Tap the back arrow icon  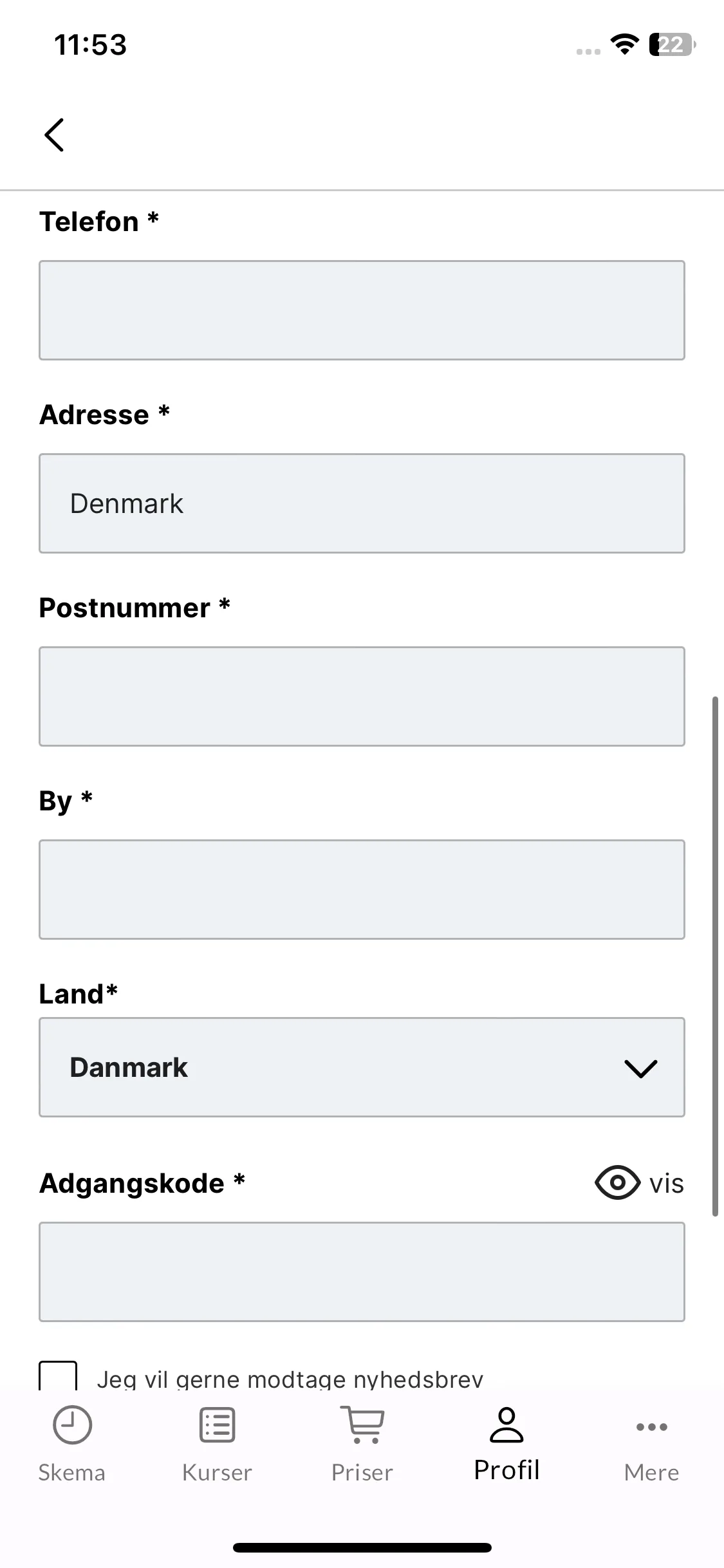[55, 135]
